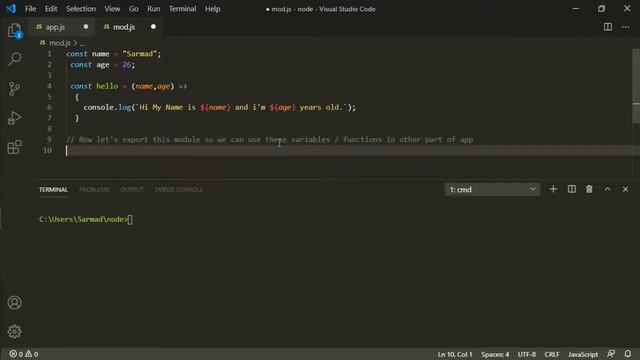
Task: Open the Run menu
Action: point(153,9)
